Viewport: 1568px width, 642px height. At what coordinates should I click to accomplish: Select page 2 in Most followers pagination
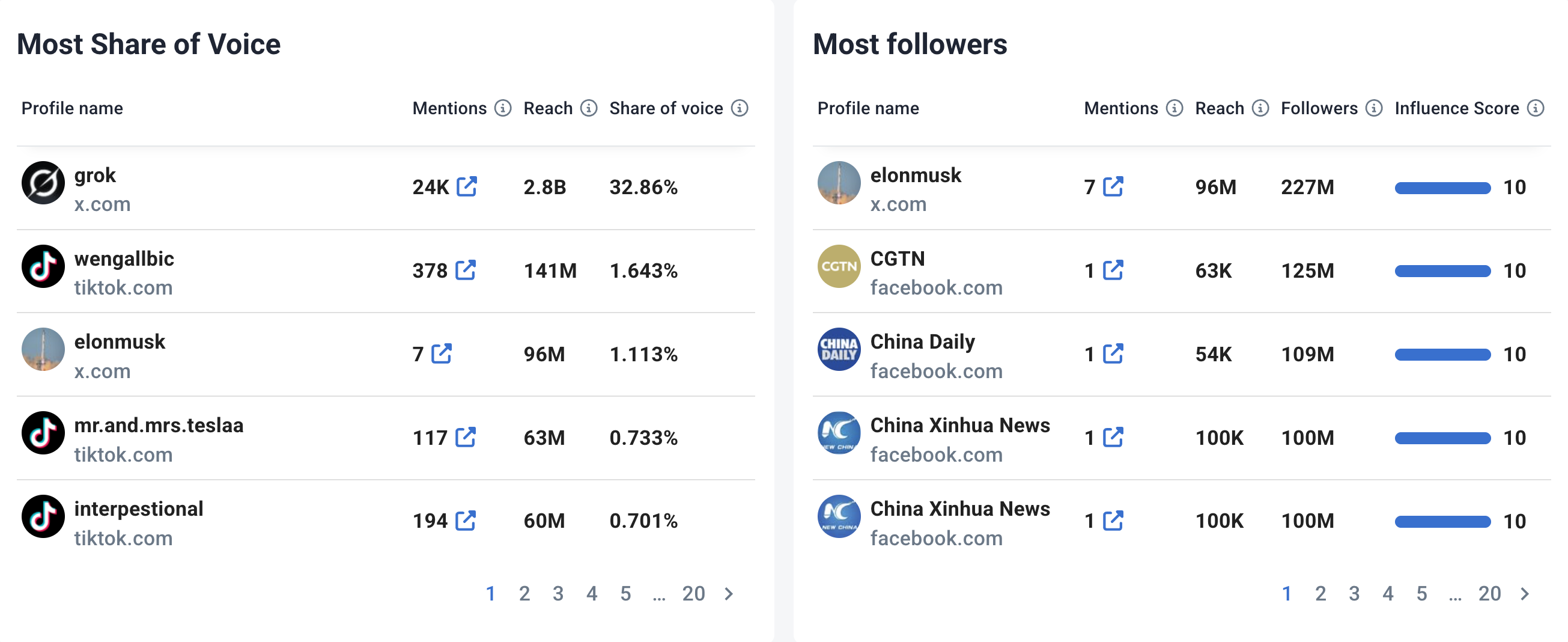coord(1320,594)
